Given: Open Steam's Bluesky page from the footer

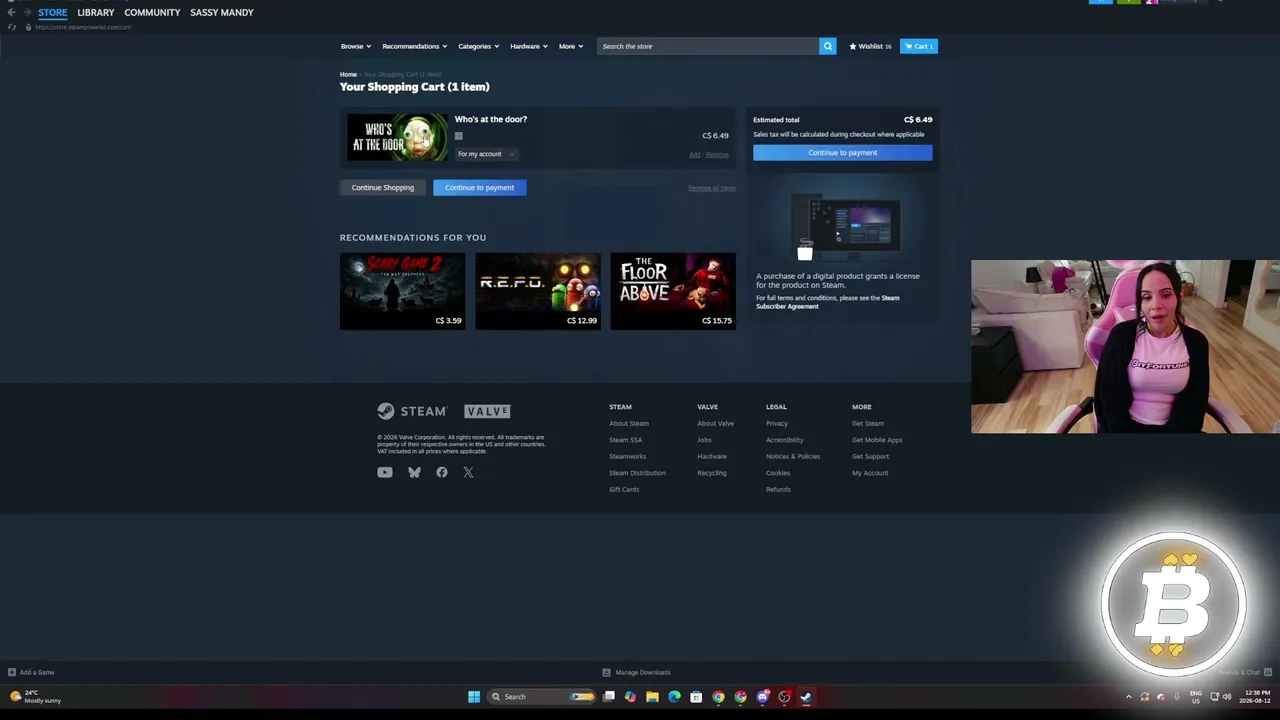Looking at the screenshot, I should pyautogui.click(x=414, y=472).
